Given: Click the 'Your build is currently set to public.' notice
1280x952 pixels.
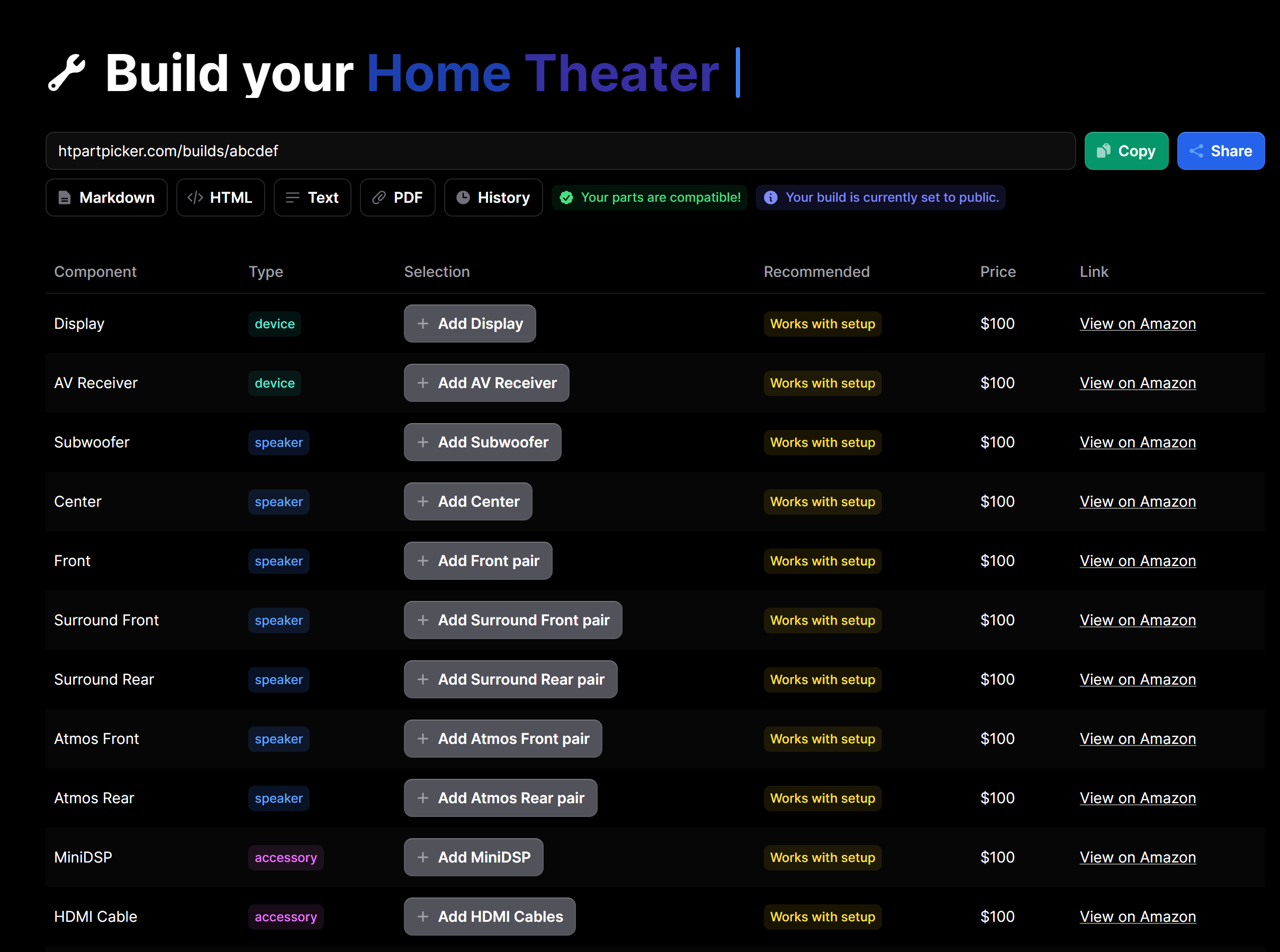Looking at the screenshot, I should [x=881, y=197].
